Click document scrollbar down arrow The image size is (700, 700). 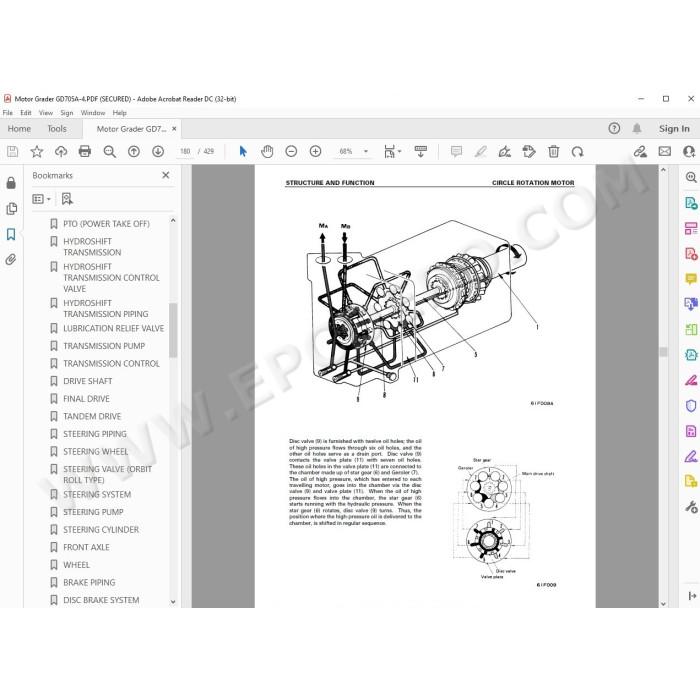click(x=663, y=603)
